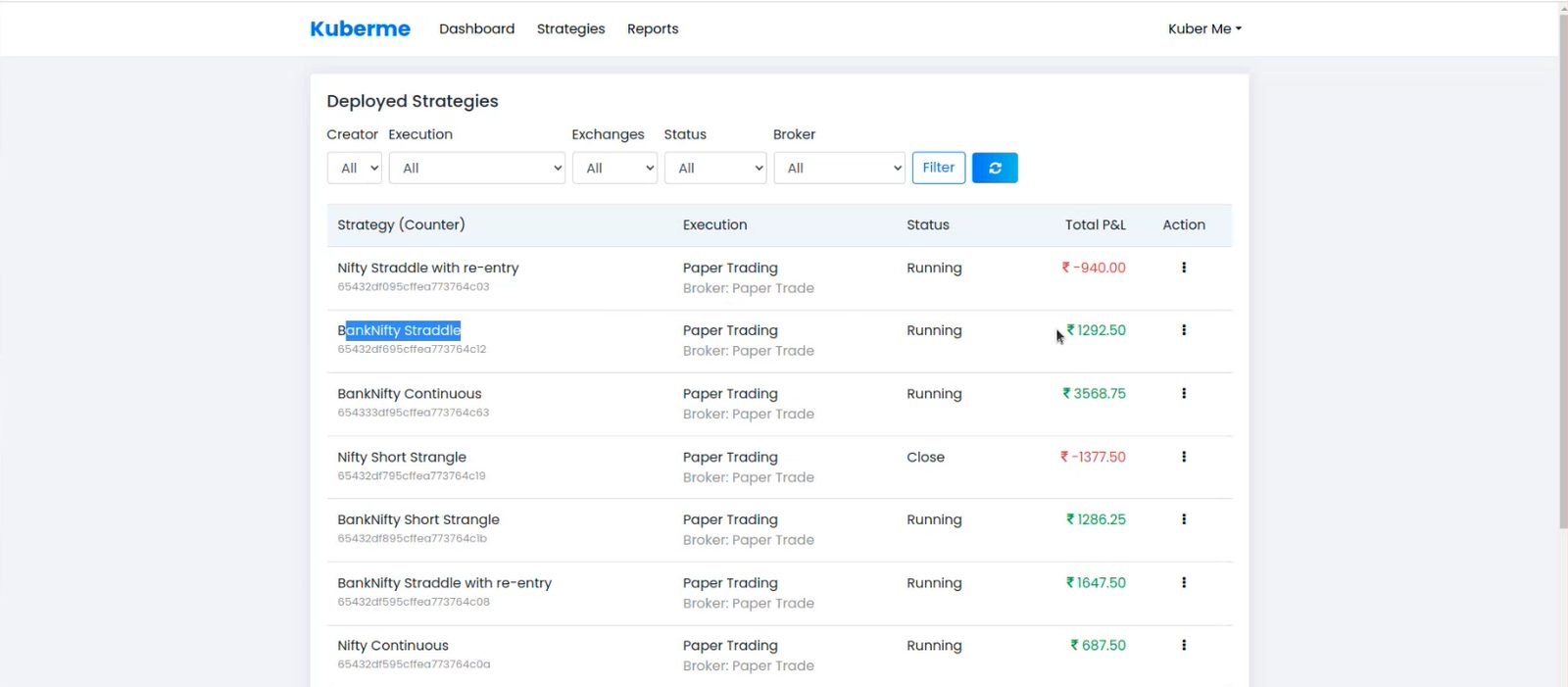1568x687 pixels.
Task: Click the Close status of Nifty Short Strangle
Action: (x=926, y=457)
